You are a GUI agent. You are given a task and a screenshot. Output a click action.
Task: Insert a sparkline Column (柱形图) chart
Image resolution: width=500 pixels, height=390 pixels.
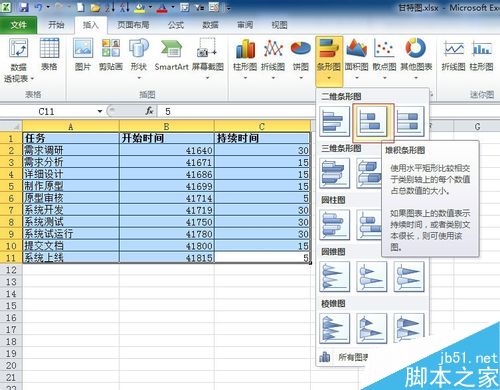point(481,55)
